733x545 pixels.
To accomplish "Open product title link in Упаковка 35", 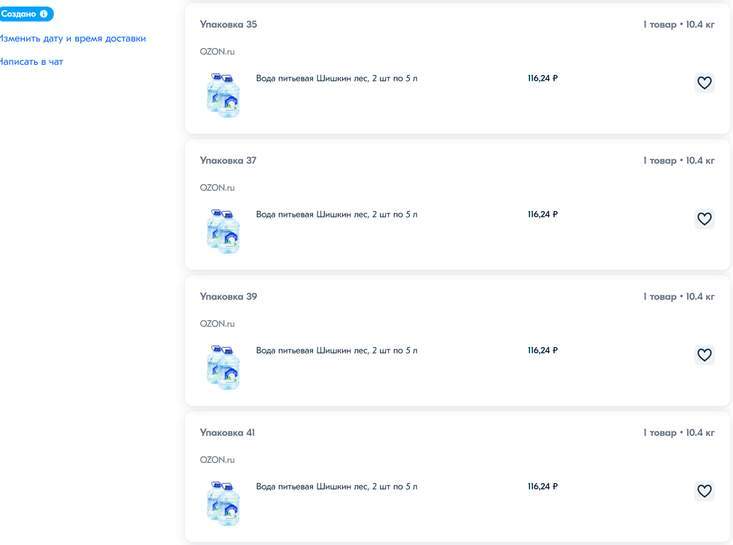I will coord(336,78).
